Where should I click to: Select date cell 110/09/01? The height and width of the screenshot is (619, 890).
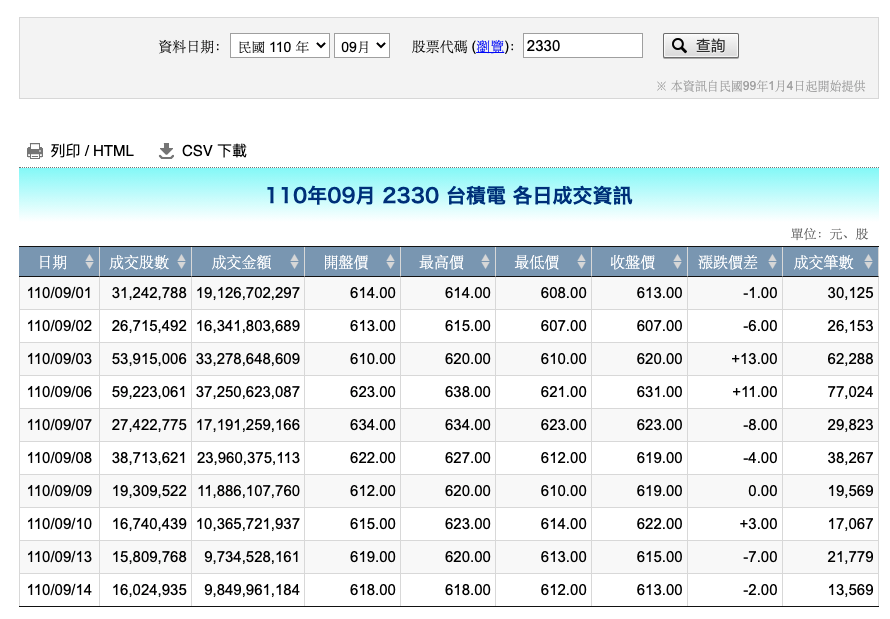click(x=59, y=293)
